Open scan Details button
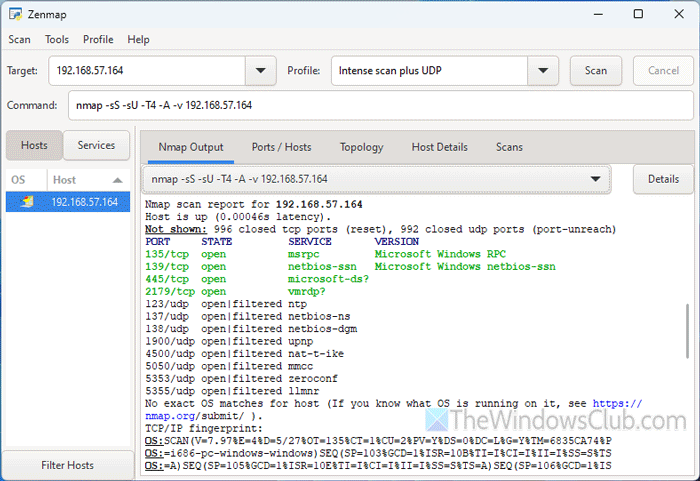The width and height of the screenshot is (700, 481). pyautogui.click(x=663, y=179)
